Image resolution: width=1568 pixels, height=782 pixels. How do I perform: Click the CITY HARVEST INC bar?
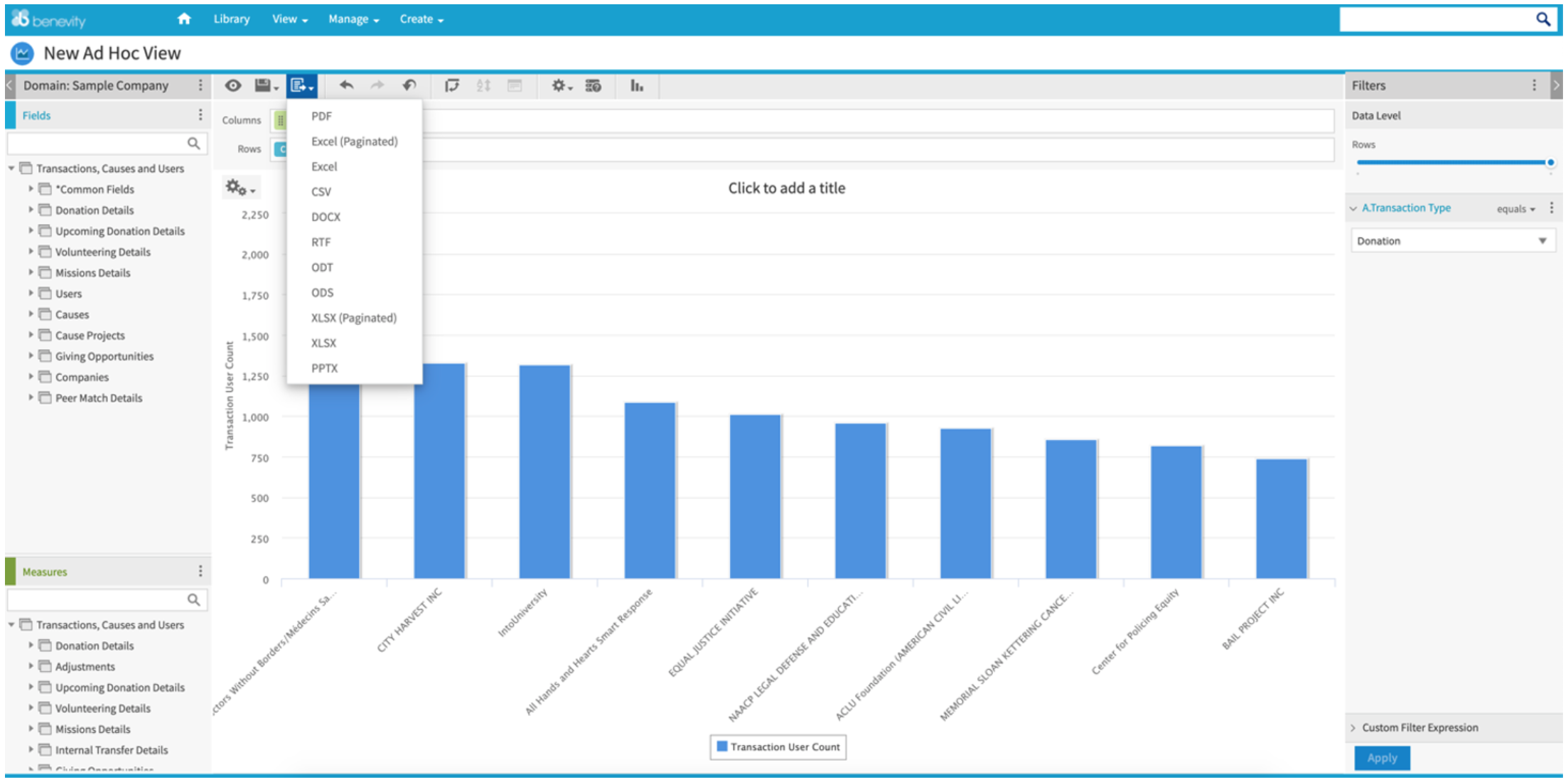[440, 471]
